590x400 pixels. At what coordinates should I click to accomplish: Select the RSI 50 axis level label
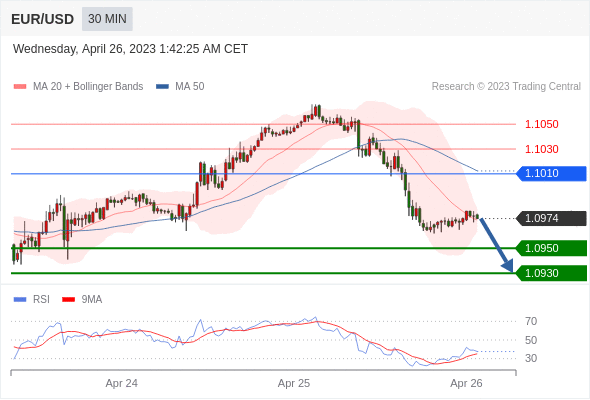531,340
